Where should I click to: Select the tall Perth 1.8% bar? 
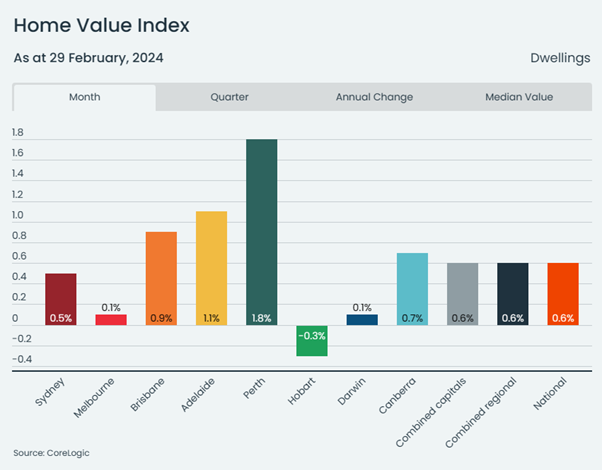point(261,232)
